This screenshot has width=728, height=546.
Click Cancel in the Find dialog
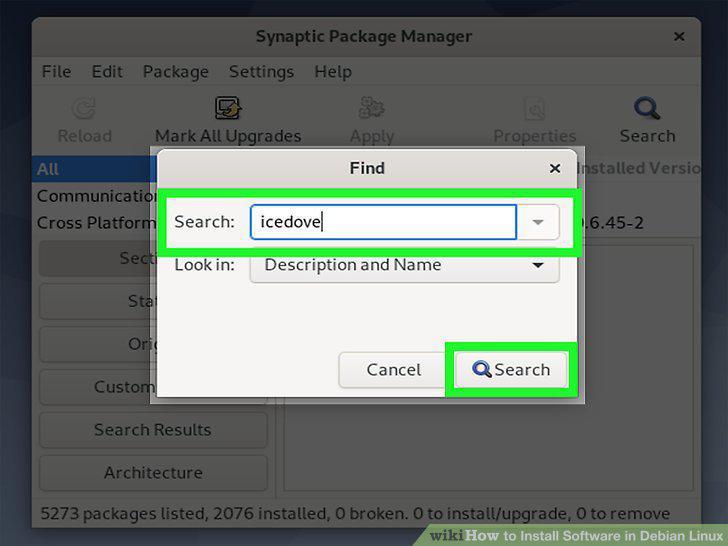[393, 370]
